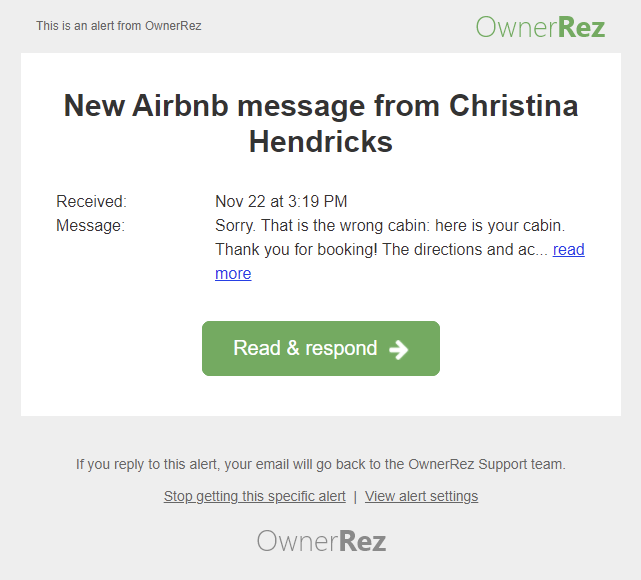641x580 pixels.
Task: Click the 'Nov 22 at 3:19 PM' timestamp
Action: coord(281,201)
